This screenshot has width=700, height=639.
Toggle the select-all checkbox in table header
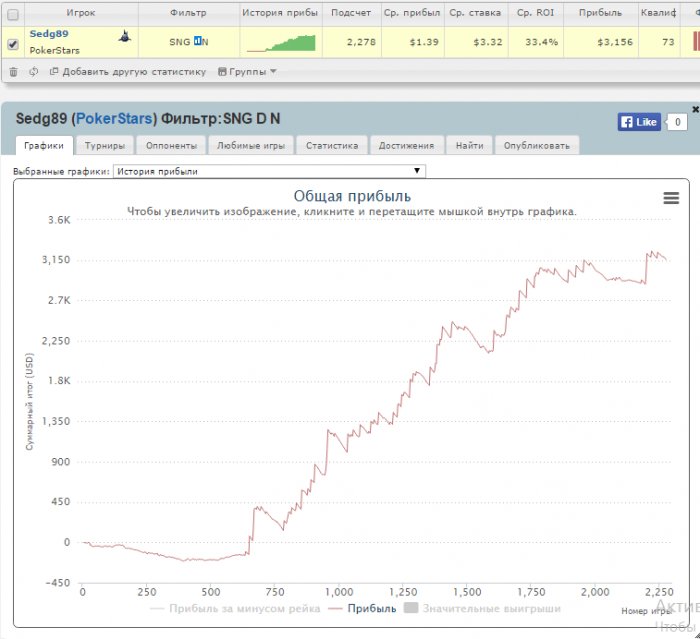click(13, 14)
